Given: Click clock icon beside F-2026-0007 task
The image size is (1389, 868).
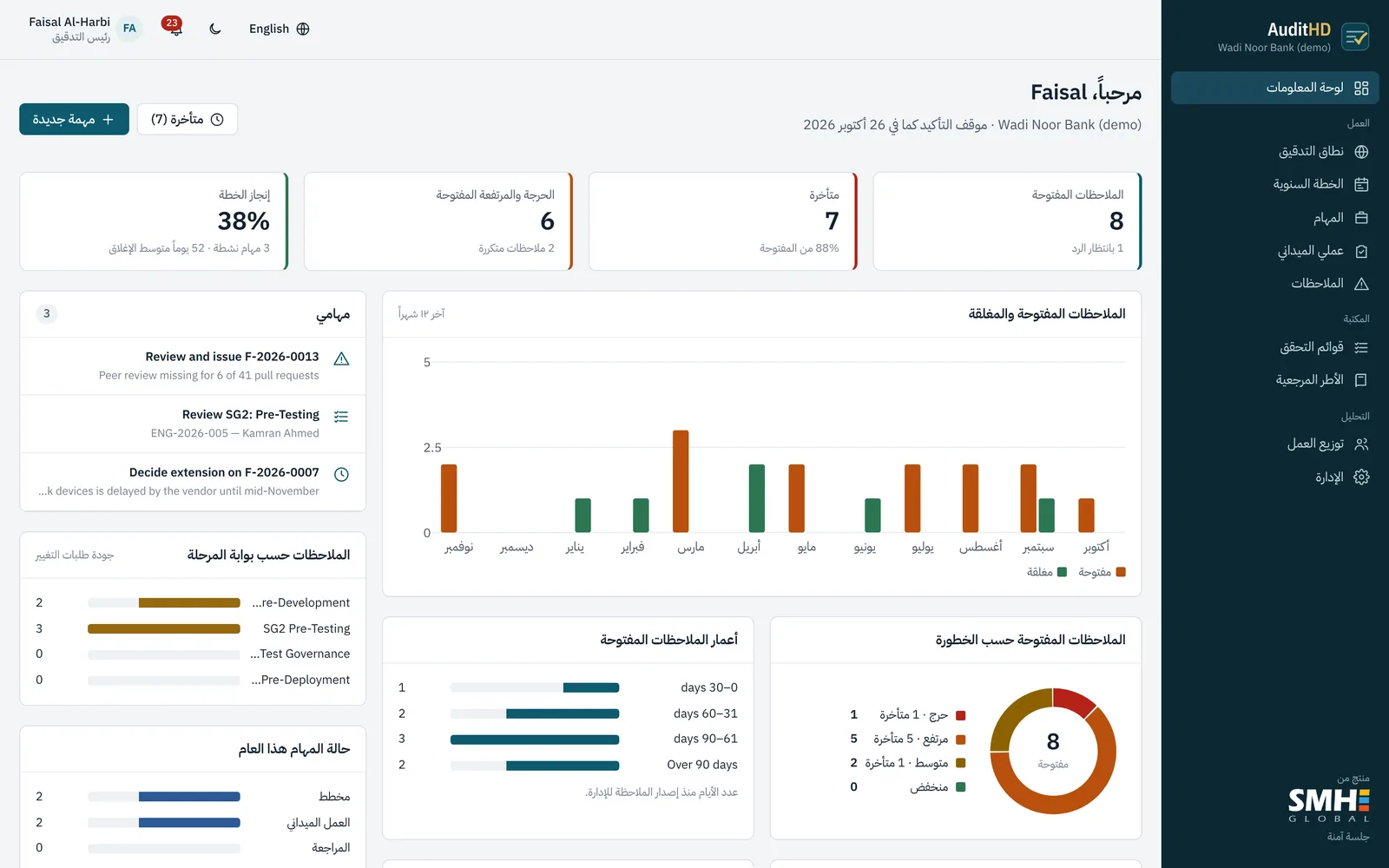Looking at the screenshot, I should (x=341, y=475).
